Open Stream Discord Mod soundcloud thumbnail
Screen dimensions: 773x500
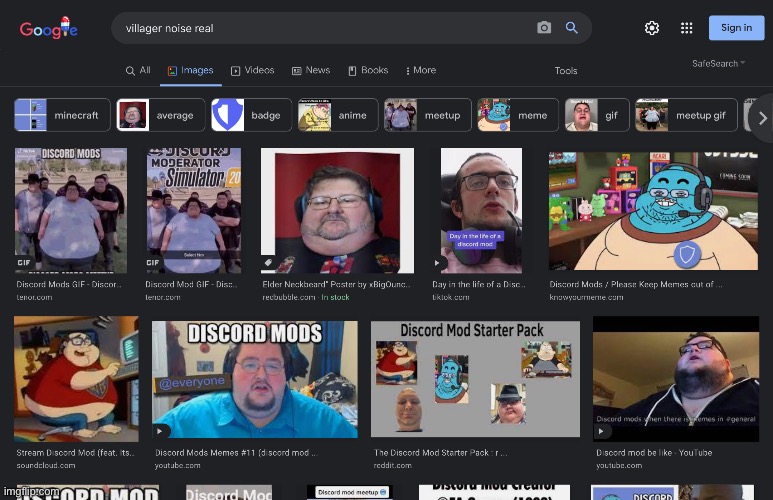coord(76,379)
